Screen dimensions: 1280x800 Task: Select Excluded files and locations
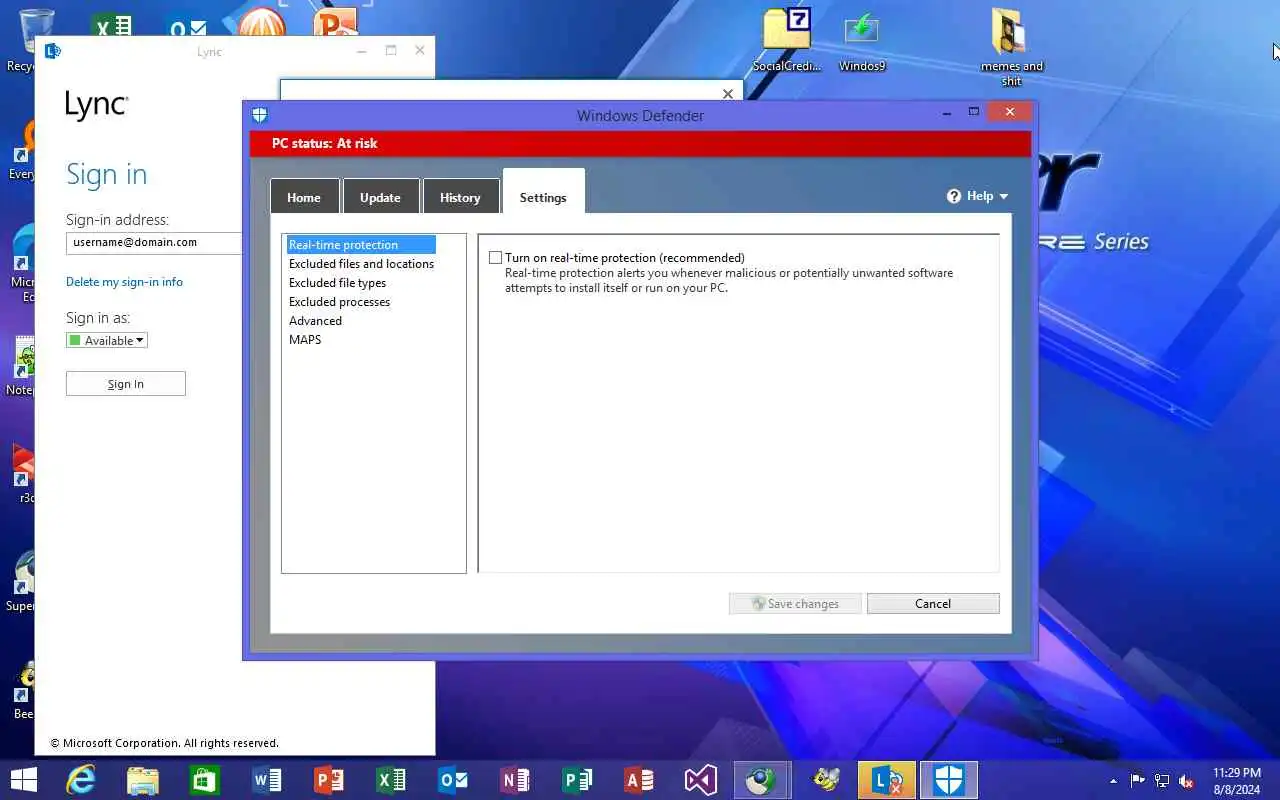pyautogui.click(x=361, y=264)
